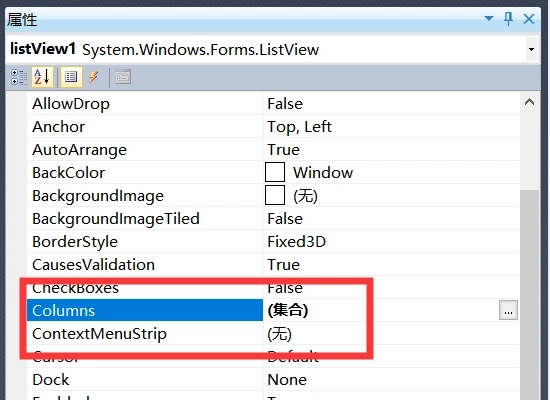550x400 pixels.
Task: Select the Anchor value Top, Left
Action: point(299,127)
